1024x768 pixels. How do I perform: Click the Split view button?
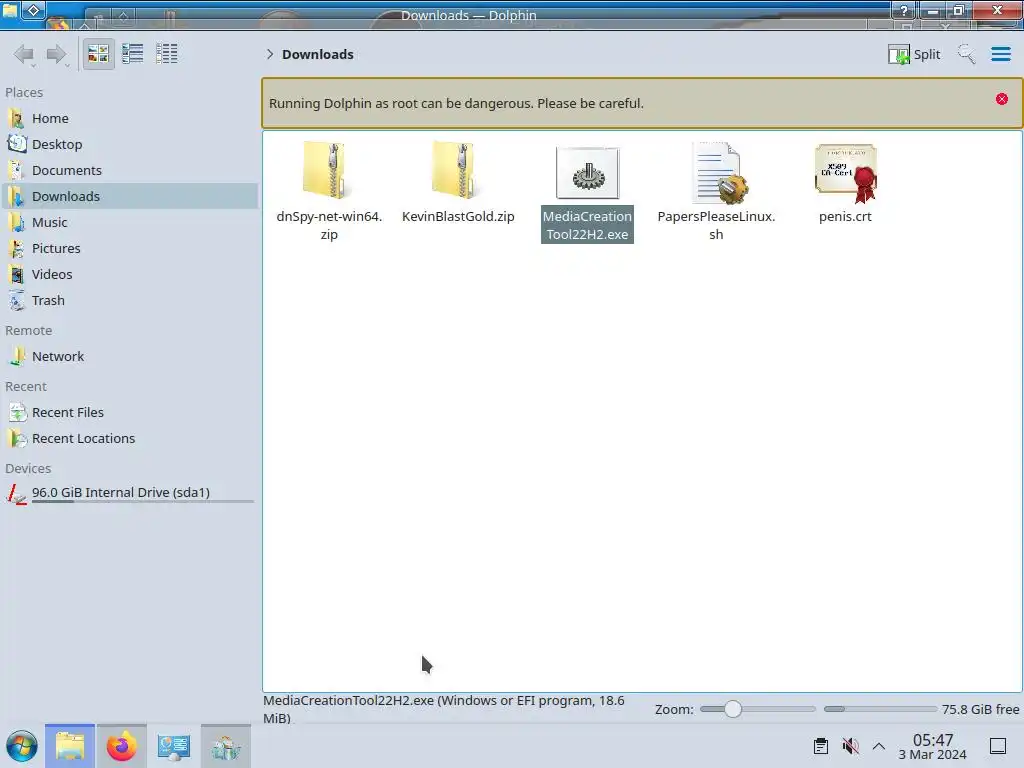click(x=914, y=54)
